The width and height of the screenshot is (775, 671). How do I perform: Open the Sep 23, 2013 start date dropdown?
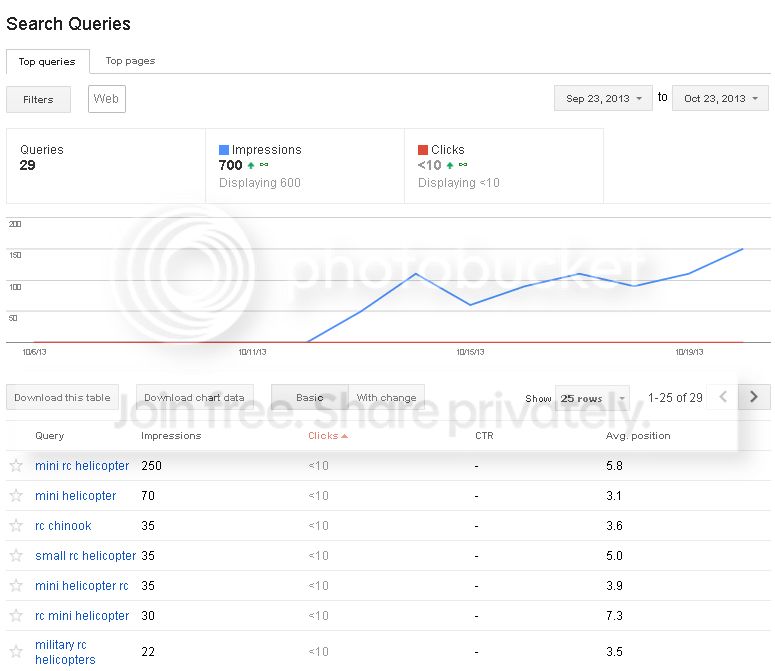coord(603,98)
